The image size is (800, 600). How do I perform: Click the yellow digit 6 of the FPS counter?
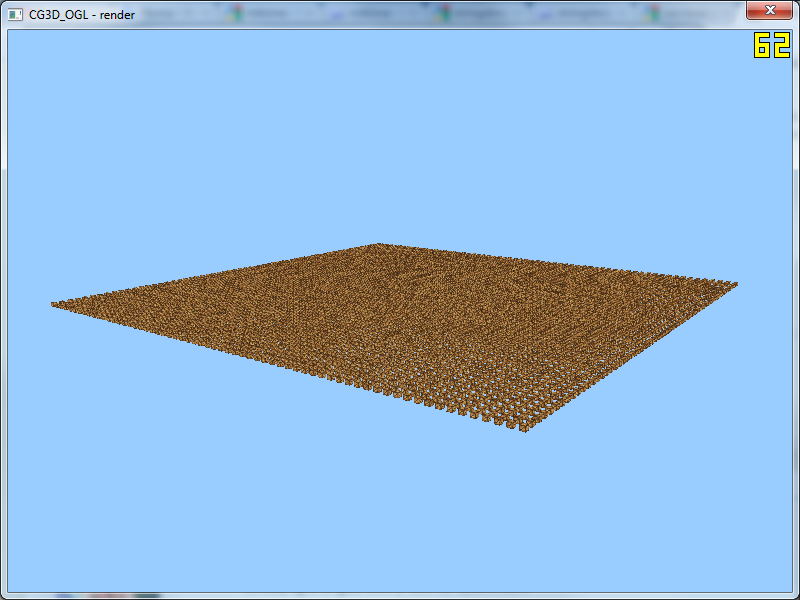(762, 45)
